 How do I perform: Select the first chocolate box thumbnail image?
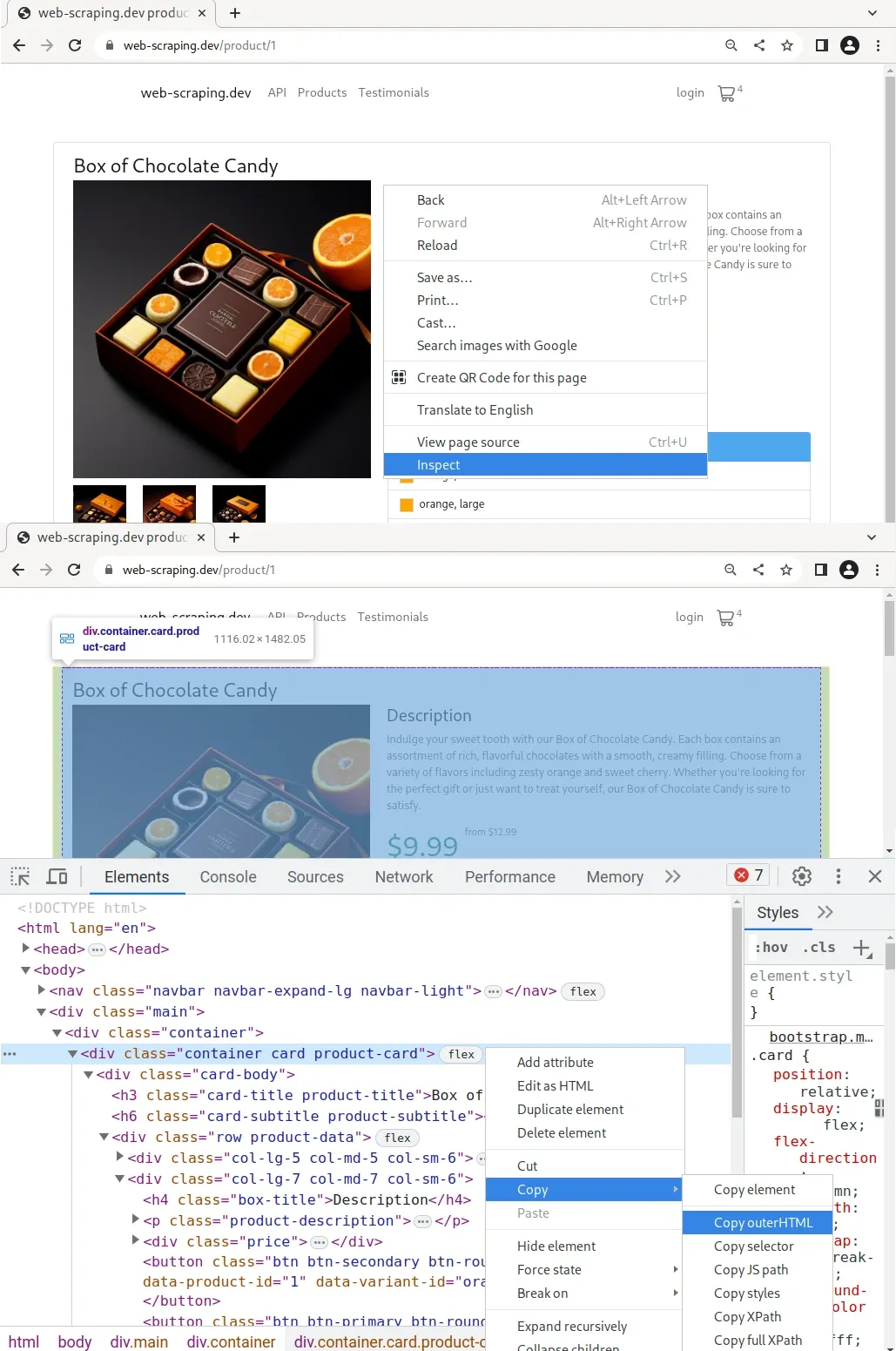99,503
